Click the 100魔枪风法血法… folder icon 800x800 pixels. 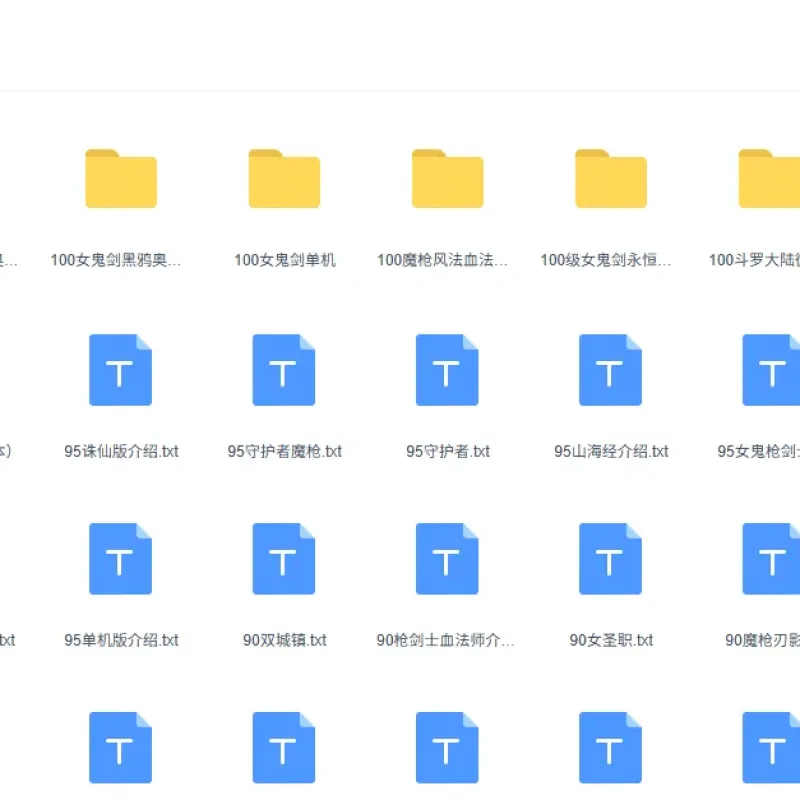click(447, 179)
